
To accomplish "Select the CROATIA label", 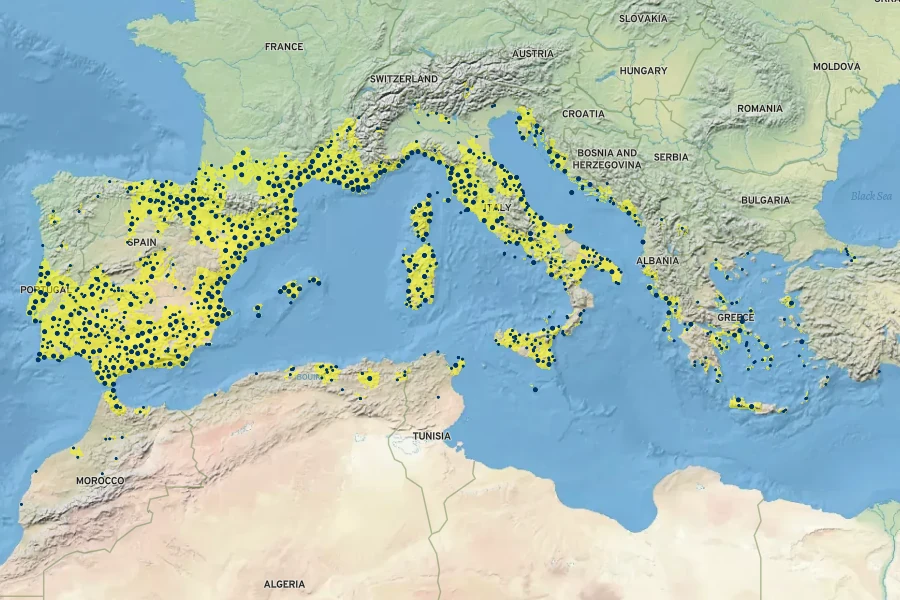I will pos(583,114).
